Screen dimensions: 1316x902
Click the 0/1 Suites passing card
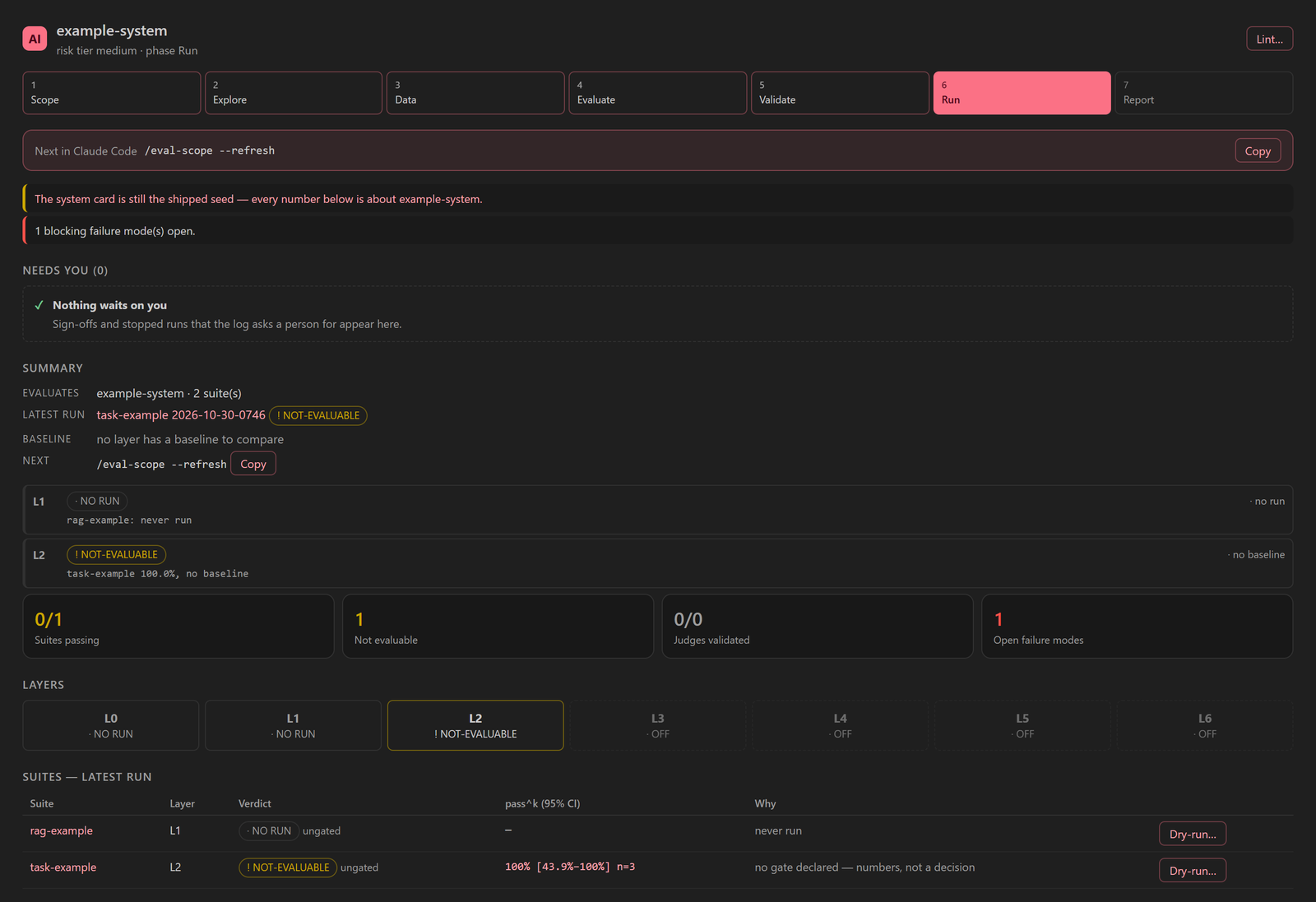(178, 627)
